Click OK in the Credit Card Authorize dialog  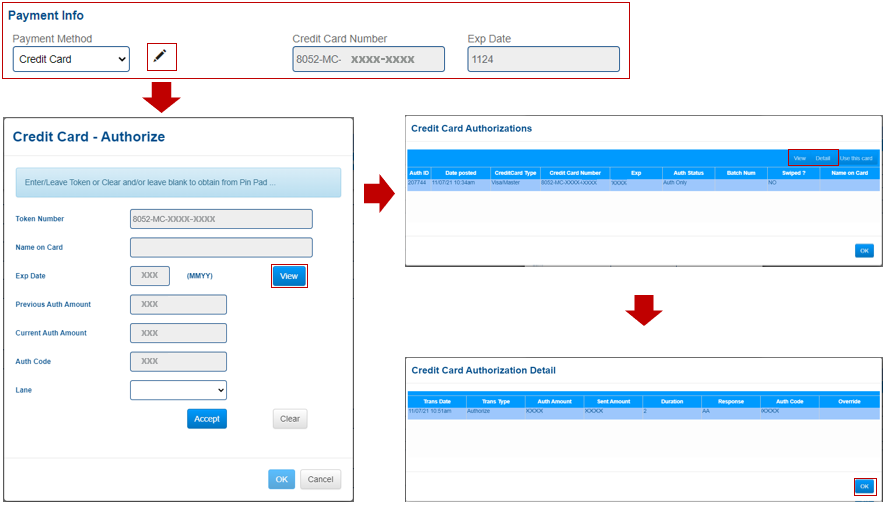(281, 479)
